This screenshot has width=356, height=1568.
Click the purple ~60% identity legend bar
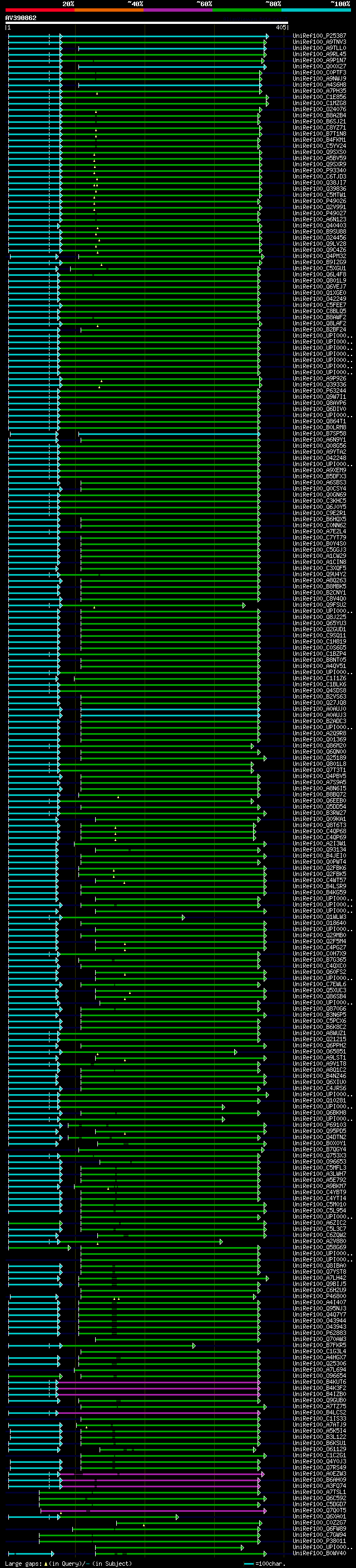179,11
